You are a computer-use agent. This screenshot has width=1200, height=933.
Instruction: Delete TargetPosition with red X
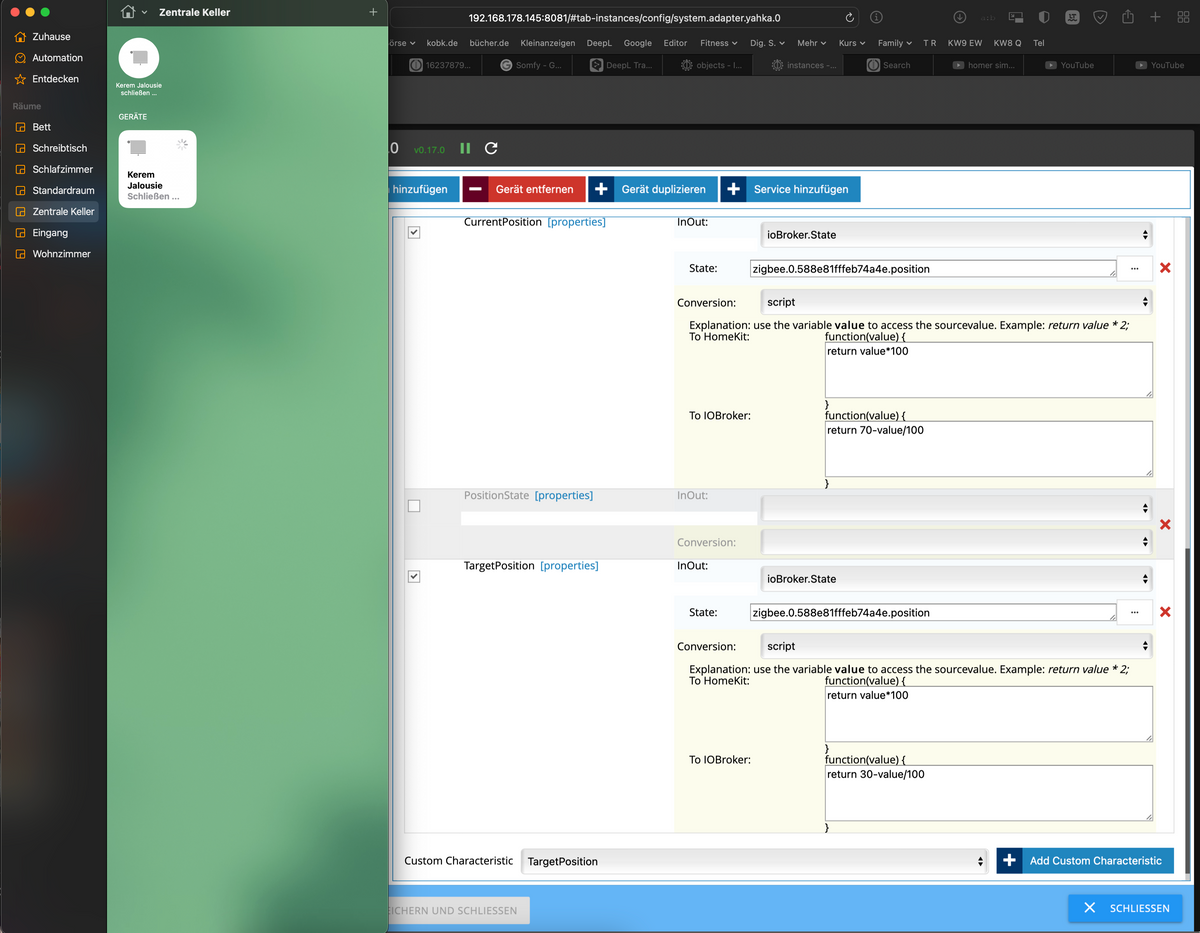[1165, 612]
